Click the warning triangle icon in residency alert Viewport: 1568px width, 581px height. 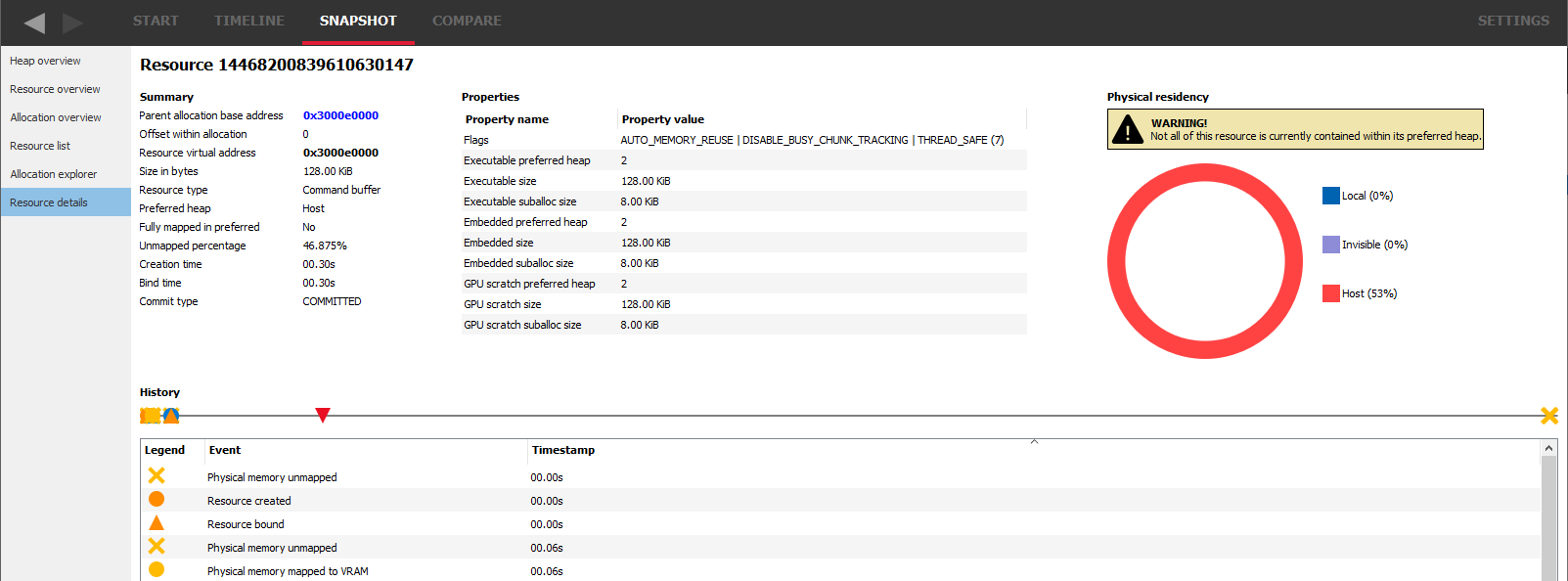pyautogui.click(x=1128, y=129)
